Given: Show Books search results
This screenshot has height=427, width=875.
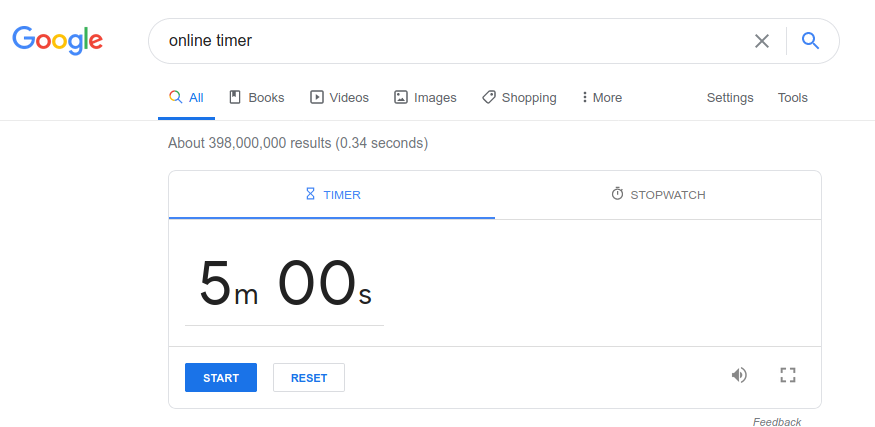Looking at the screenshot, I should coord(257,98).
